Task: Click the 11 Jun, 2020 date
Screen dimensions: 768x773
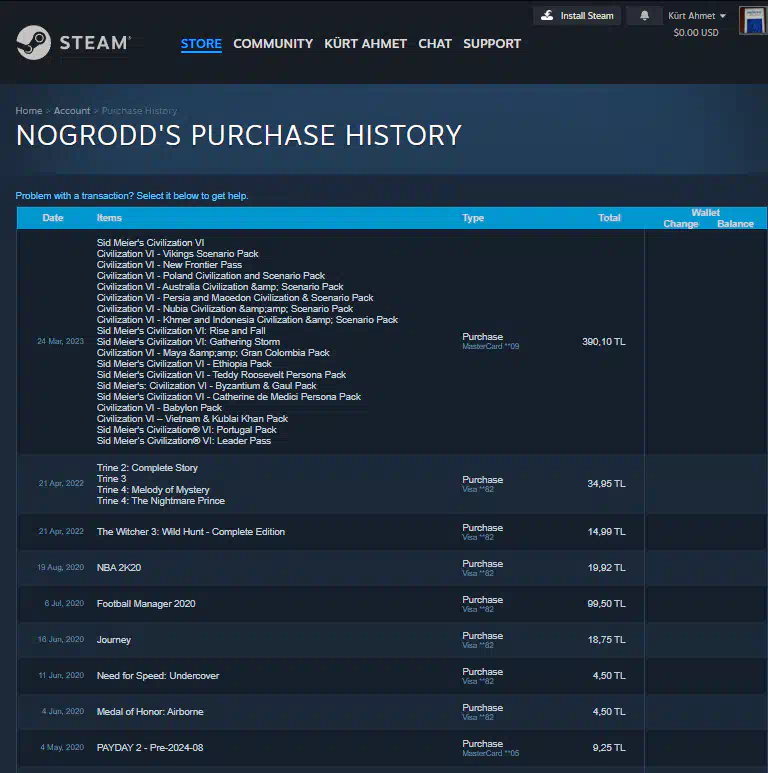Action: coord(61,675)
